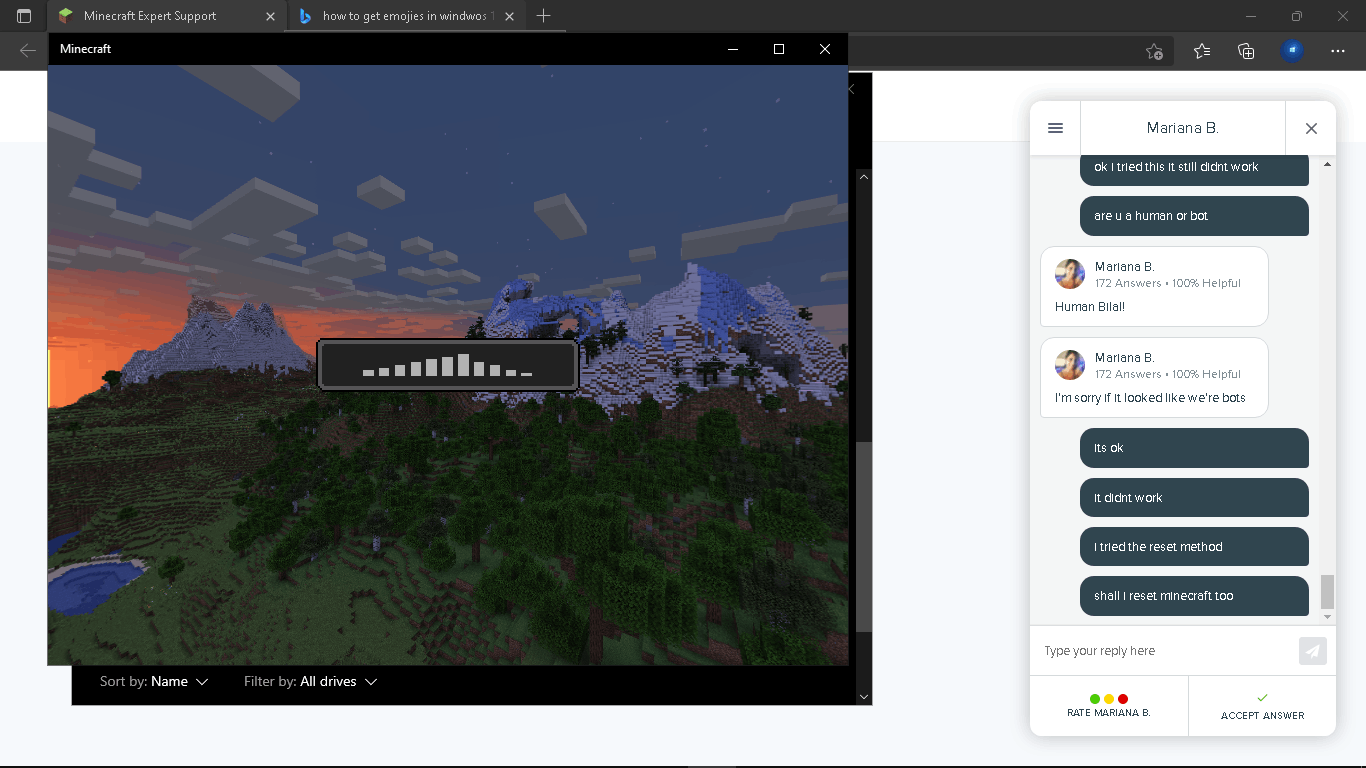Open a new browser tab
Screen dimensions: 1366x768
[543, 16]
